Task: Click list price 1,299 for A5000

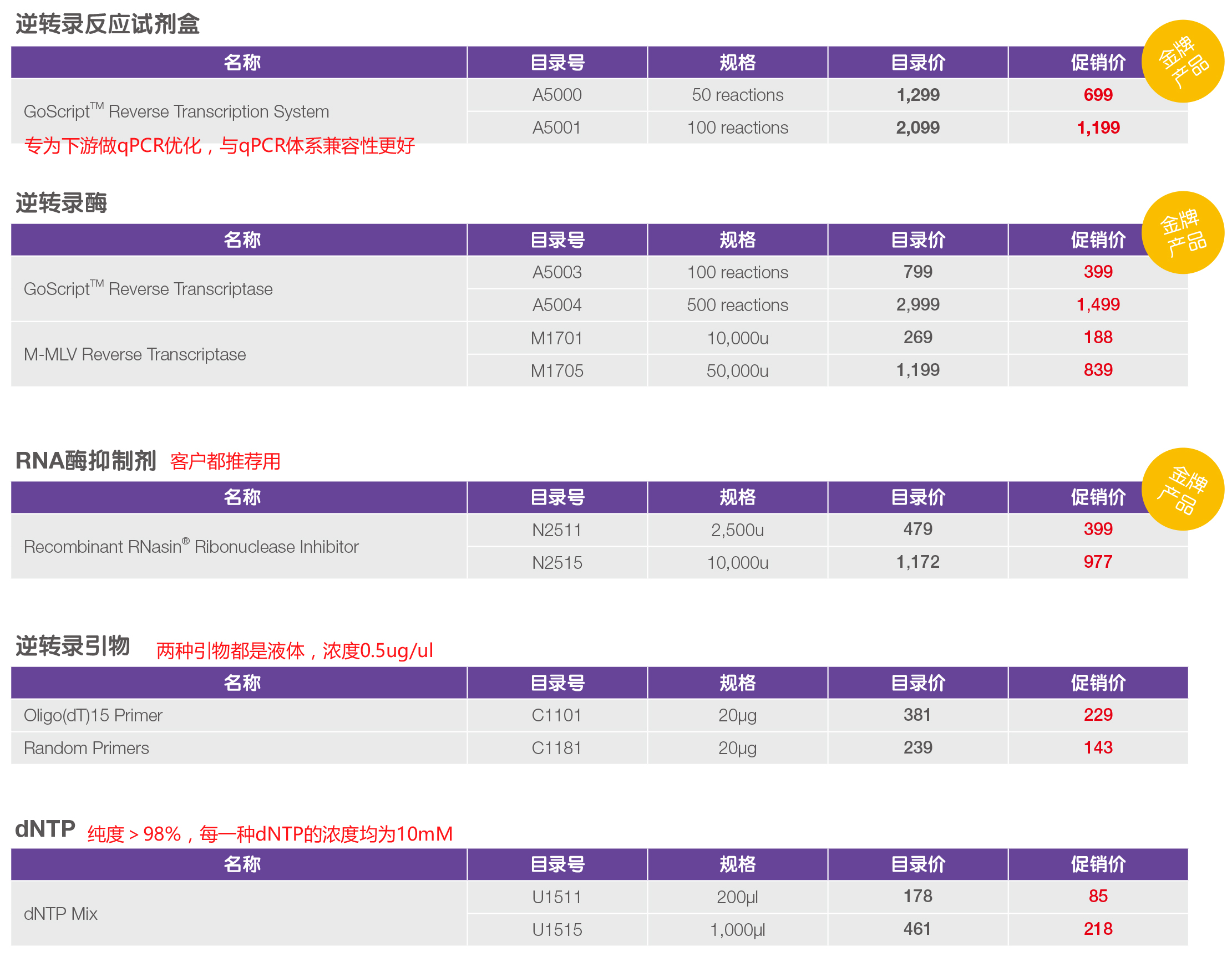Action: click(918, 95)
